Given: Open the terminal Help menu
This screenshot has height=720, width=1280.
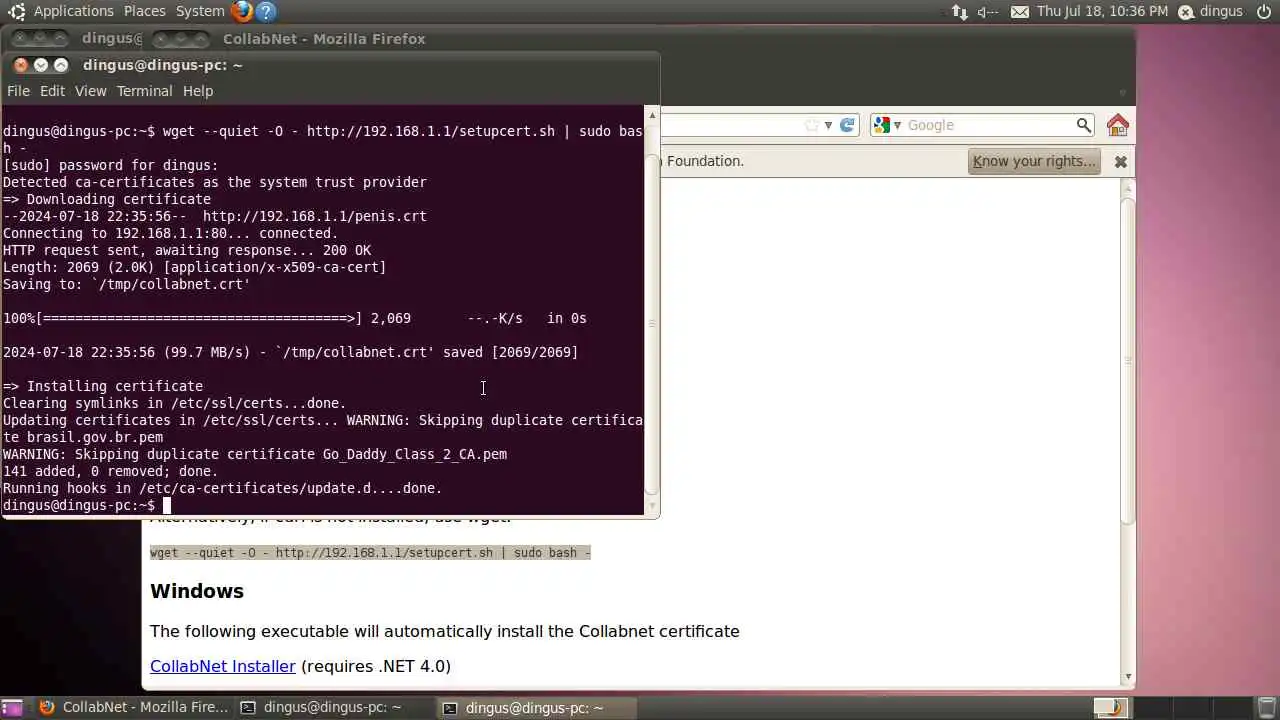Looking at the screenshot, I should coord(198,91).
